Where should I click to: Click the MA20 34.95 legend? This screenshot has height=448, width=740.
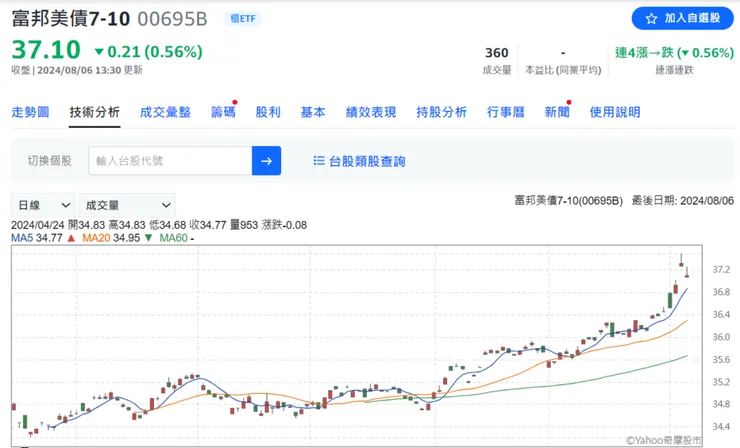(x=117, y=238)
